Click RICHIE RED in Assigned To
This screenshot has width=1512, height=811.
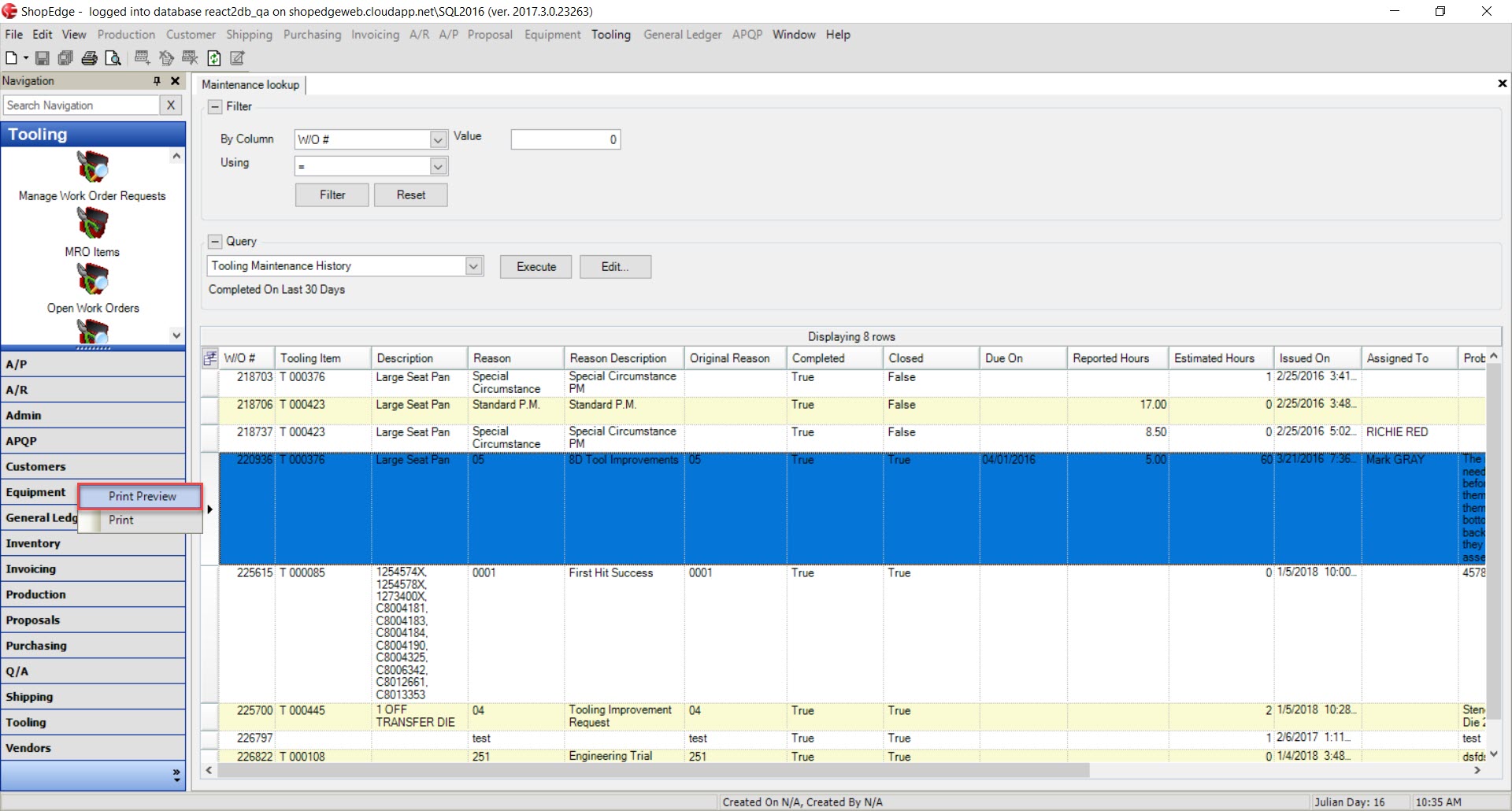[x=1396, y=432]
